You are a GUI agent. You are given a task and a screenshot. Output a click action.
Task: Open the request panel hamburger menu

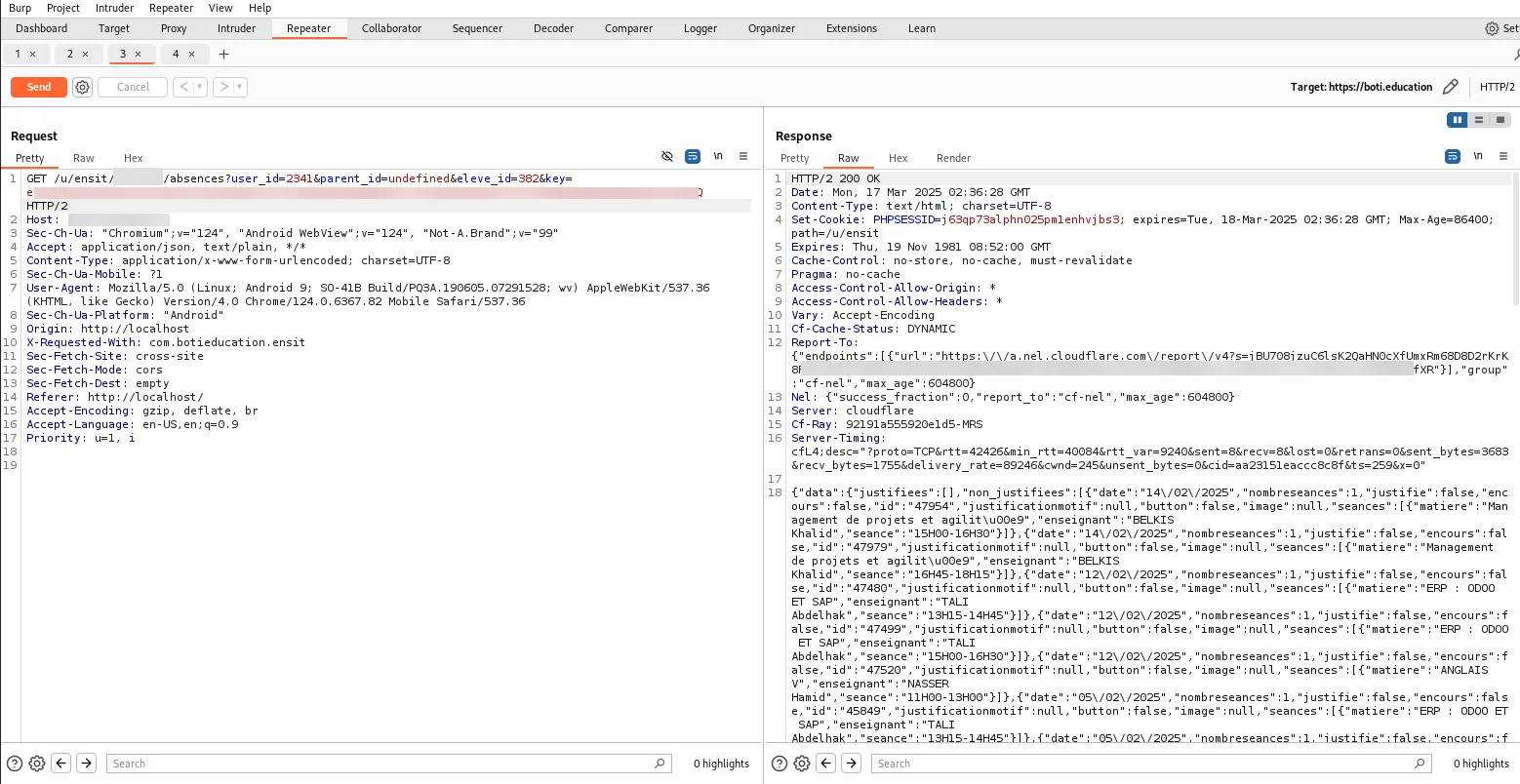pyautogui.click(x=743, y=156)
